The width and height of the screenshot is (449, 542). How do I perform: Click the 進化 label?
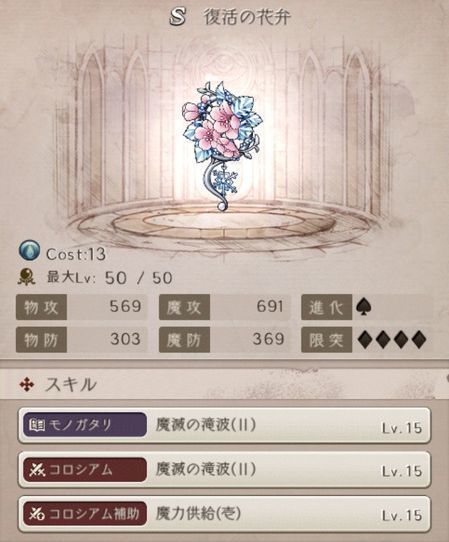(x=327, y=307)
